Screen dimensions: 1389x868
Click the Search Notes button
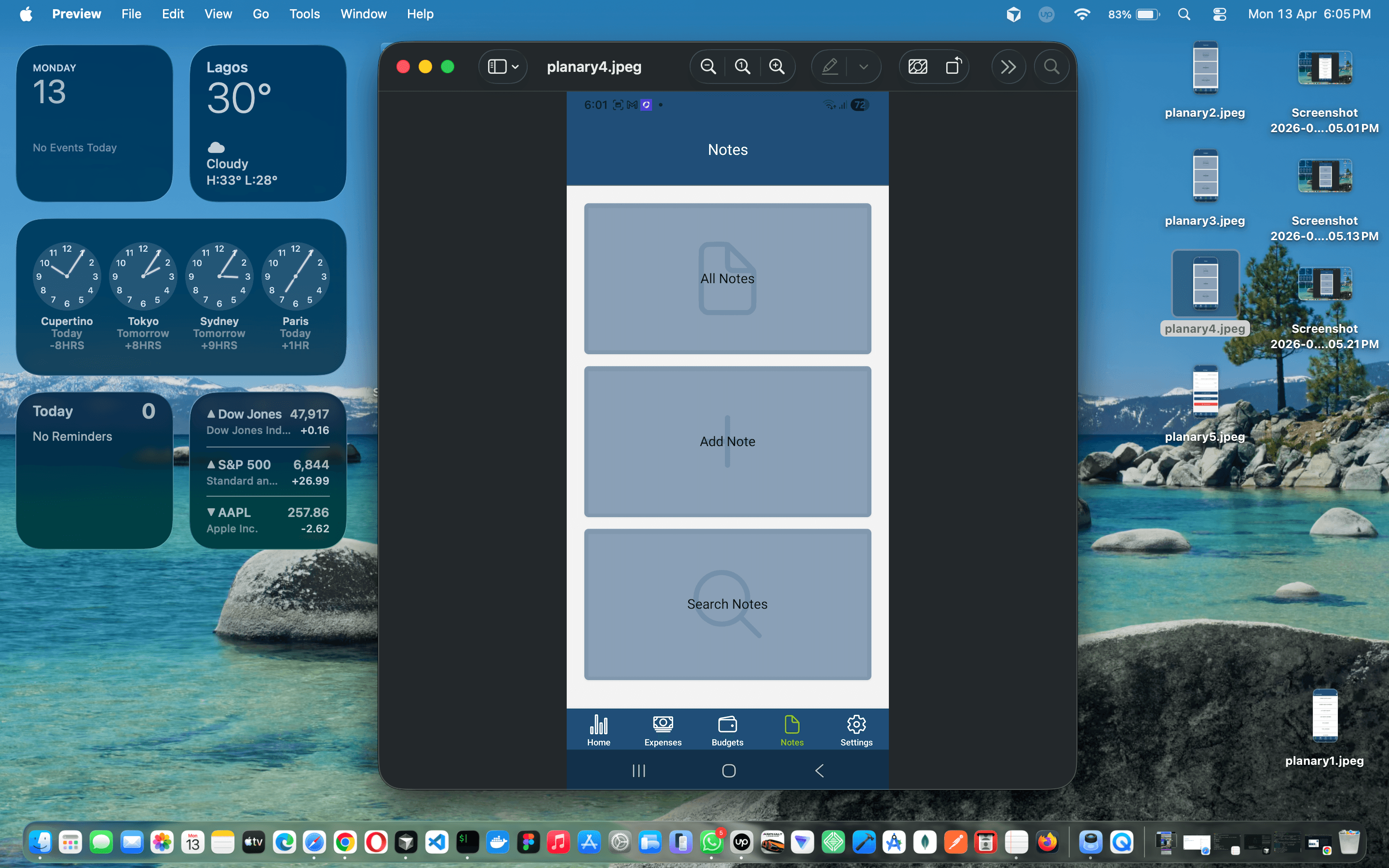click(x=727, y=604)
